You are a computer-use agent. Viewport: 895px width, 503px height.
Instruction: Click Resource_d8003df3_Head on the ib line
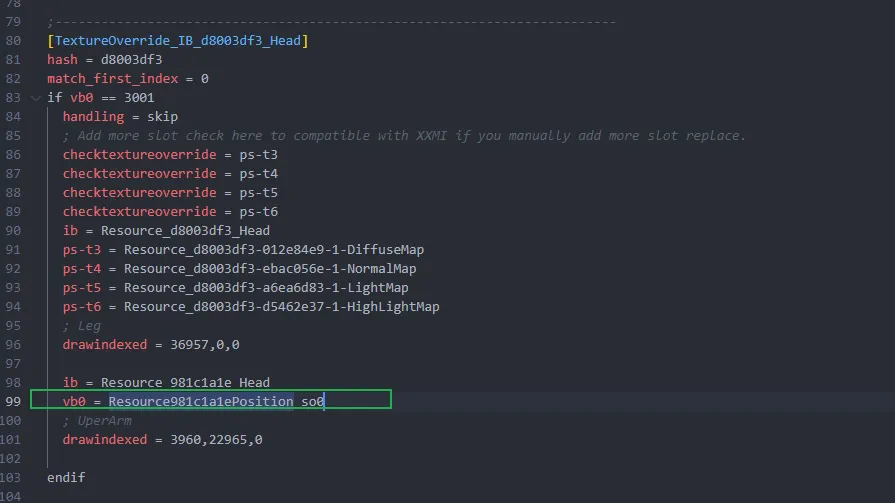pos(186,231)
